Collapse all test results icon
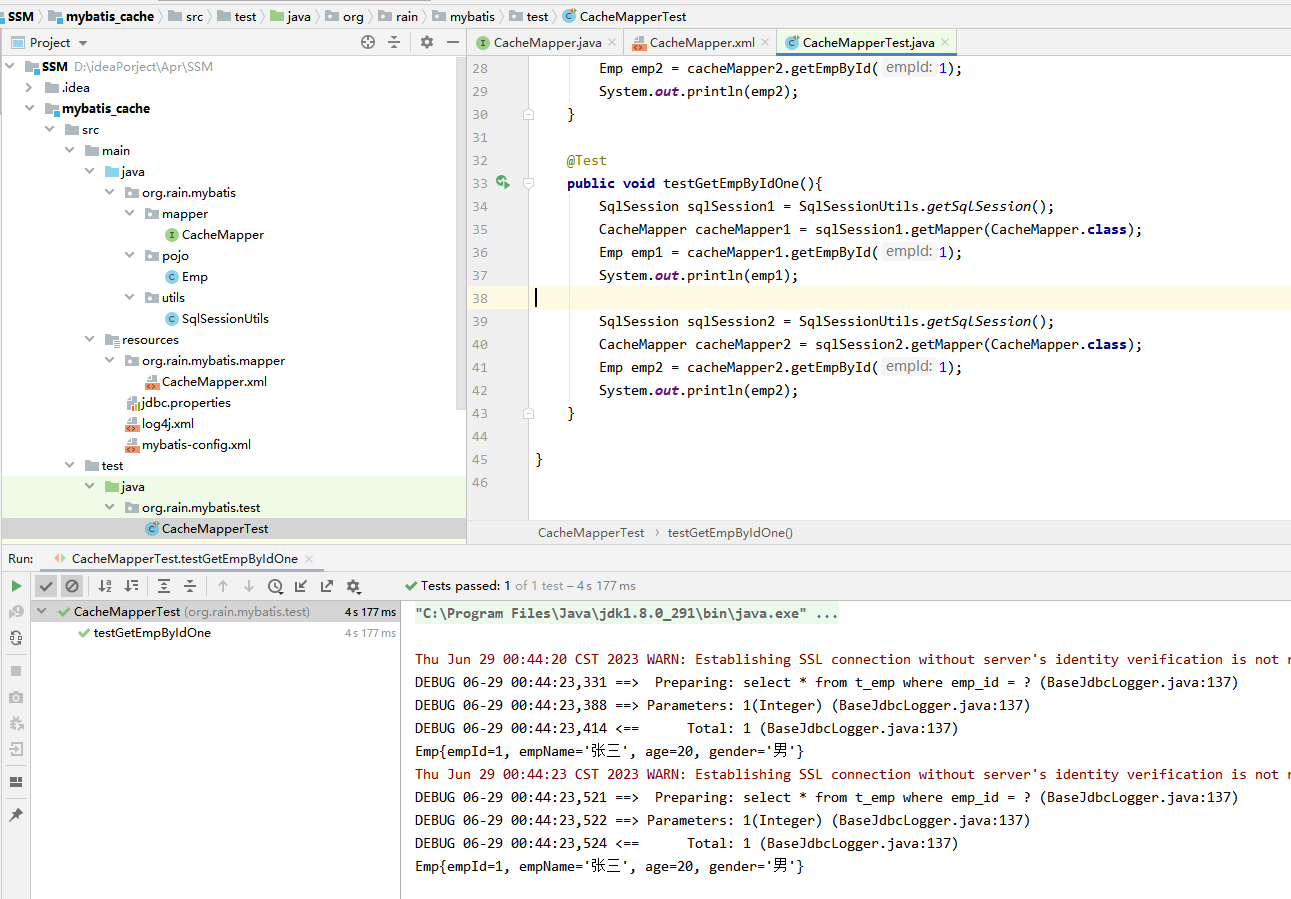 190,586
